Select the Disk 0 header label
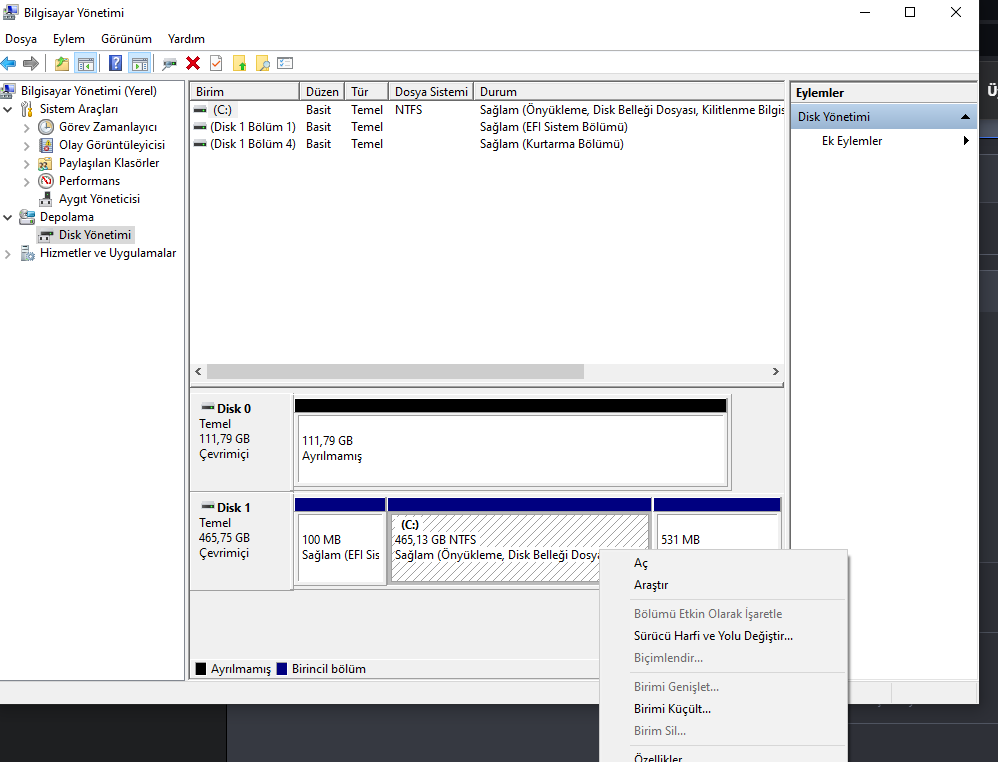This screenshot has height=762, width=998. pyautogui.click(x=234, y=409)
